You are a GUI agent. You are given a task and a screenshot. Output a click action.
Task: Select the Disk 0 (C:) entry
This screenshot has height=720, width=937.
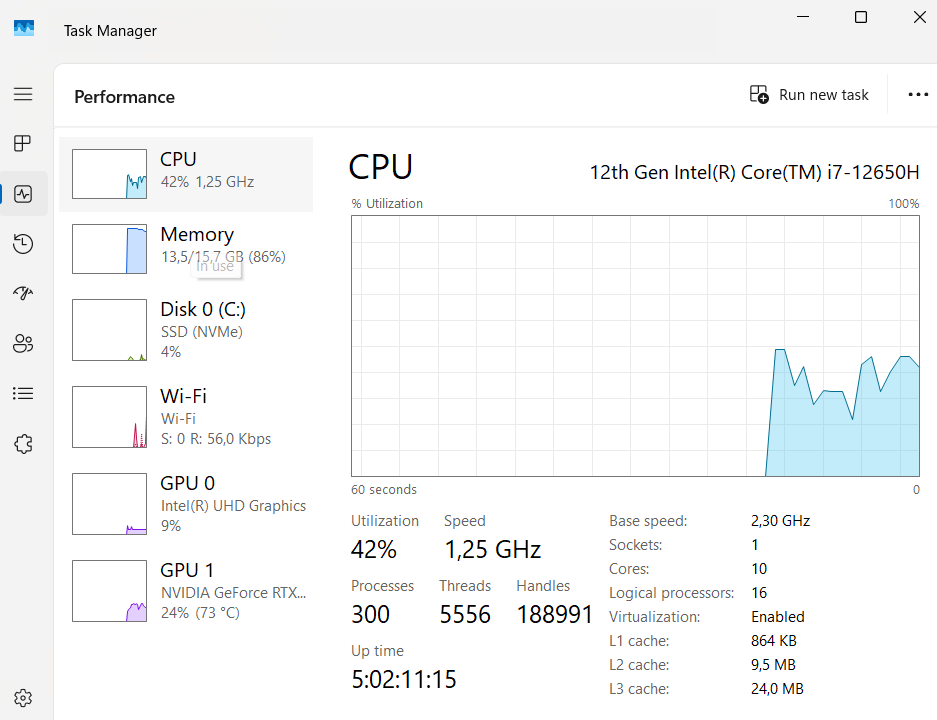(186, 330)
